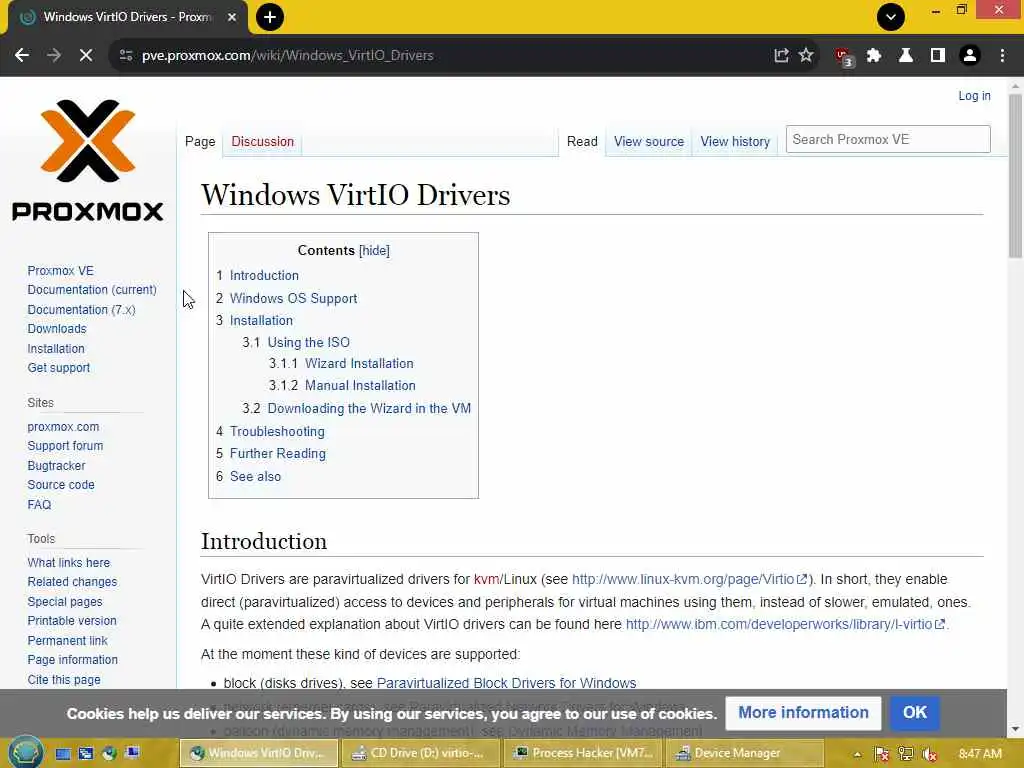
Task: Open the Extensions puzzle-piece menu
Action: tap(874, 56)
